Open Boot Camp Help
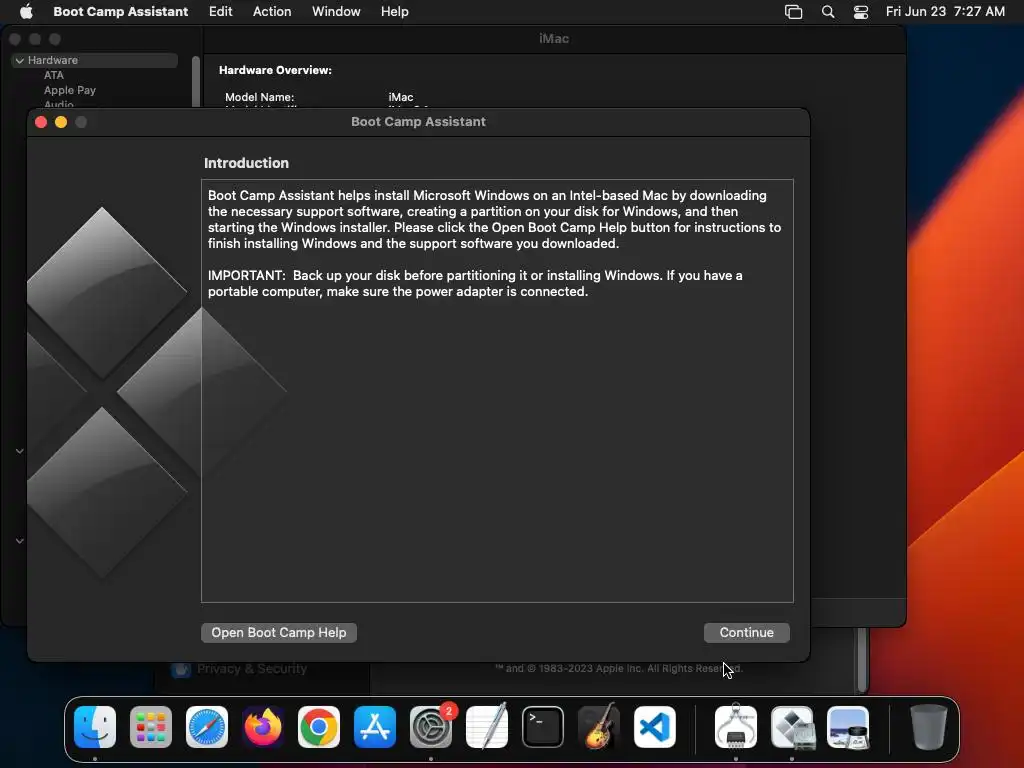 tap(279, 632)
